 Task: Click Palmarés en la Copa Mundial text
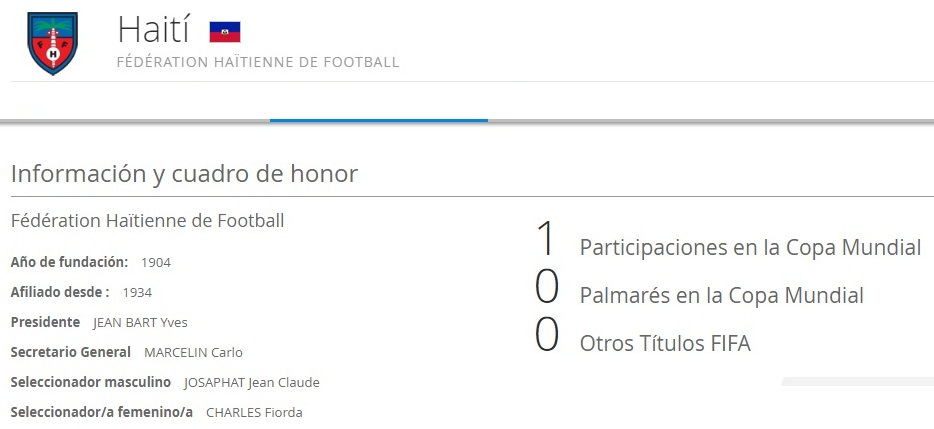click(x=721, y=295)
